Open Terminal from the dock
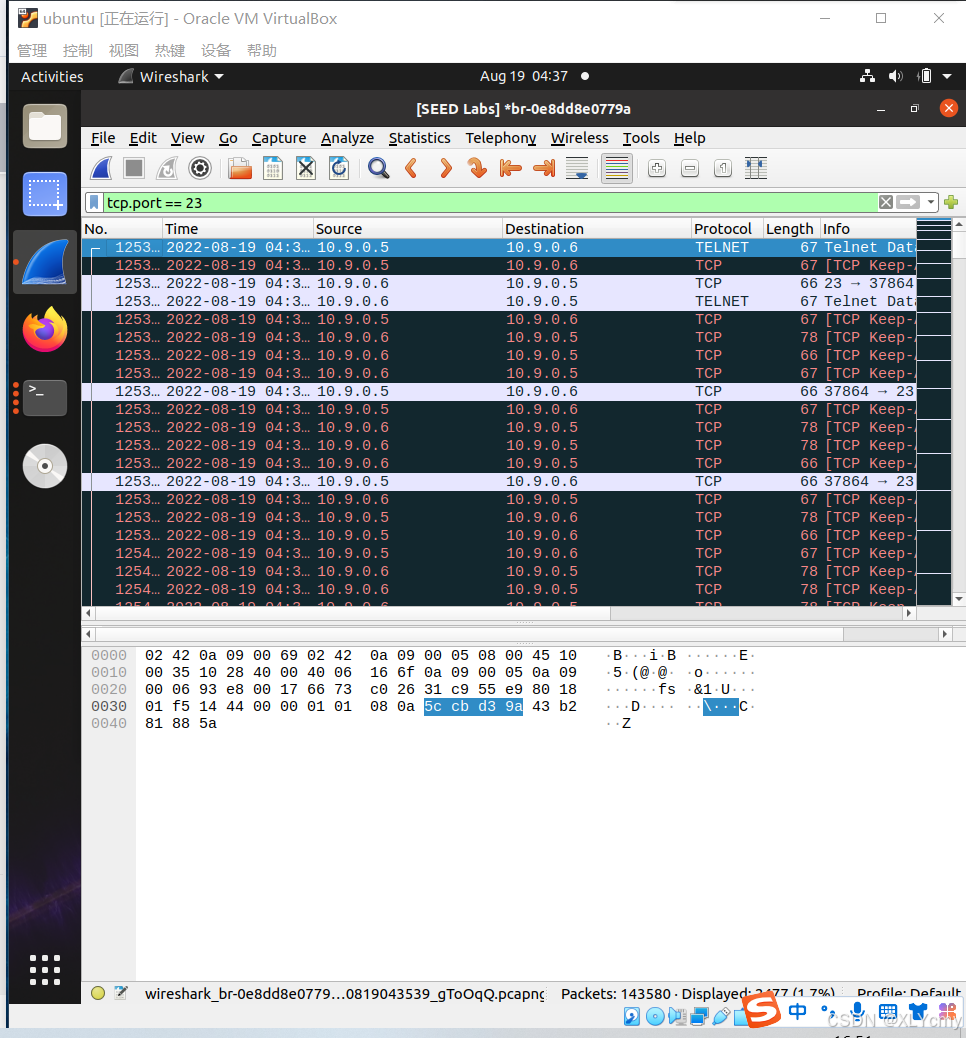Image resolution: width=966 pixels, height=1038 pixels. tap(45, 398)
